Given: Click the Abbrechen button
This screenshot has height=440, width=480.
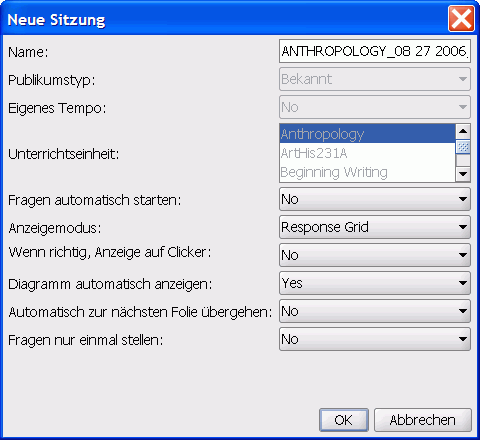Looking at the screenshot, I should [x=423, y=420].
